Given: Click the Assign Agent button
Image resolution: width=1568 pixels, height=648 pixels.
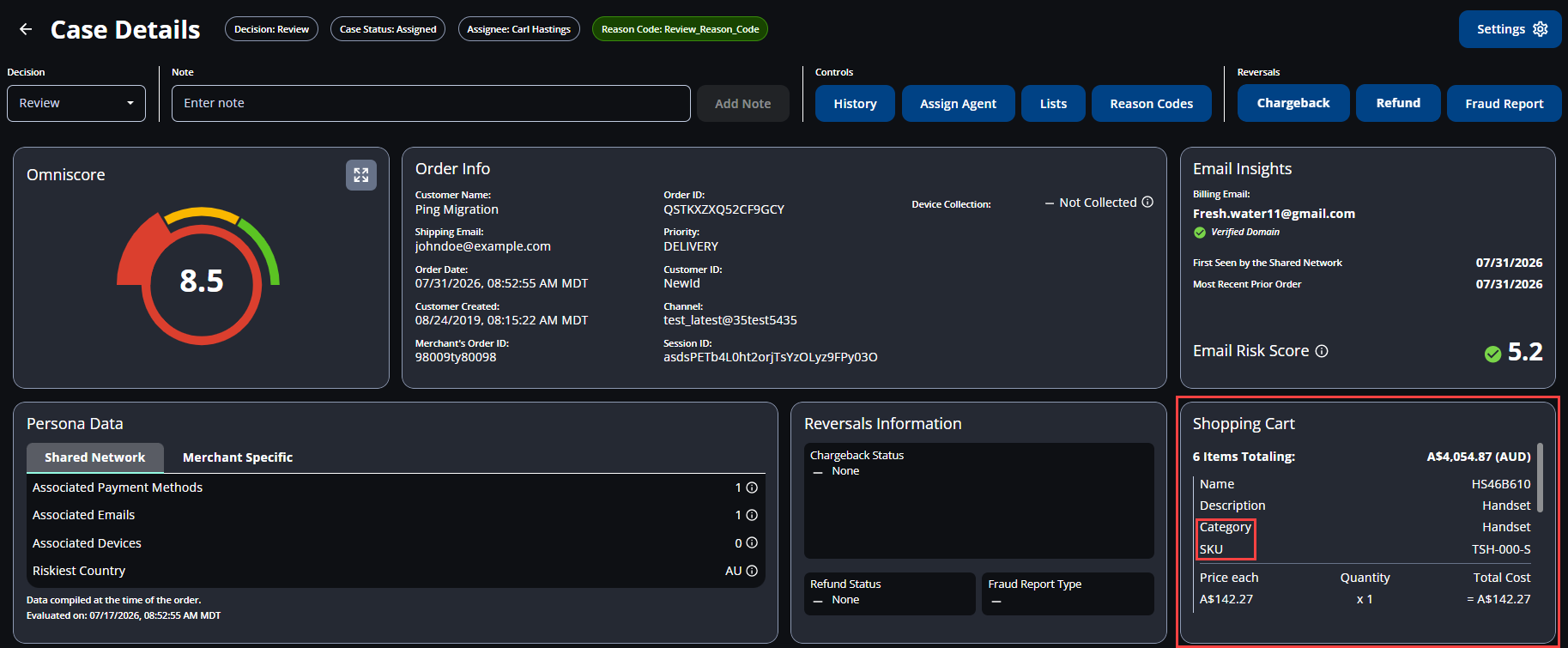Looking at the screenshot, I should pos(958,103).
